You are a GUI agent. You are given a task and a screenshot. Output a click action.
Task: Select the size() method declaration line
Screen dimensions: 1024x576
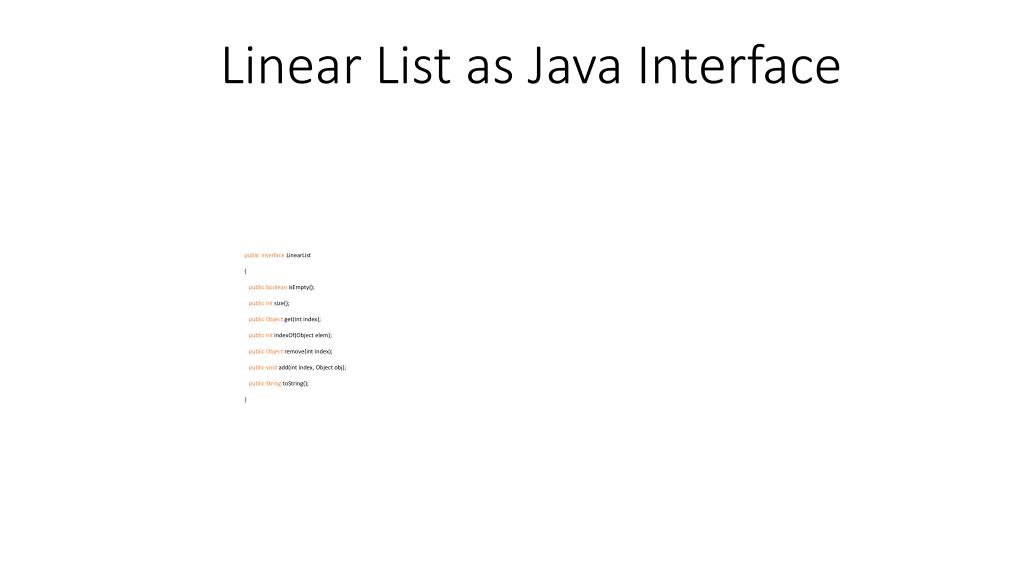click(269, 303)
